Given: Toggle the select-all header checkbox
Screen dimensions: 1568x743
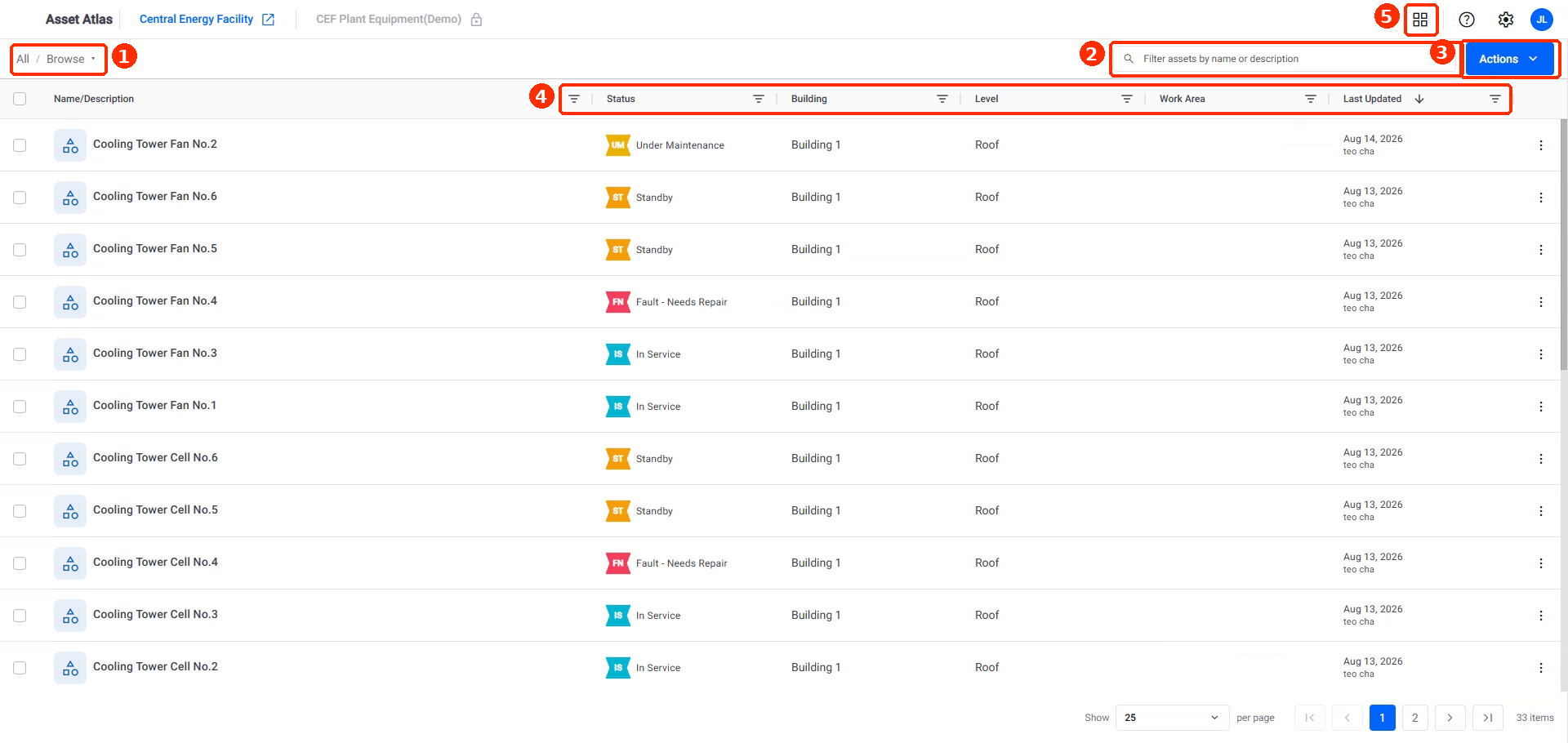Looking at the screenshot, I should click(x=20, y=99).
